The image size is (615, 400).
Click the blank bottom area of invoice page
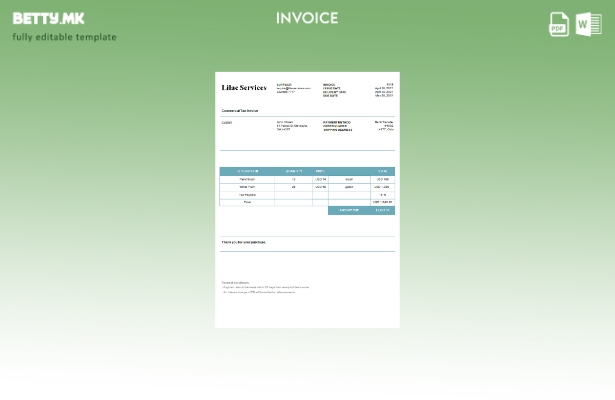point(307,312)
